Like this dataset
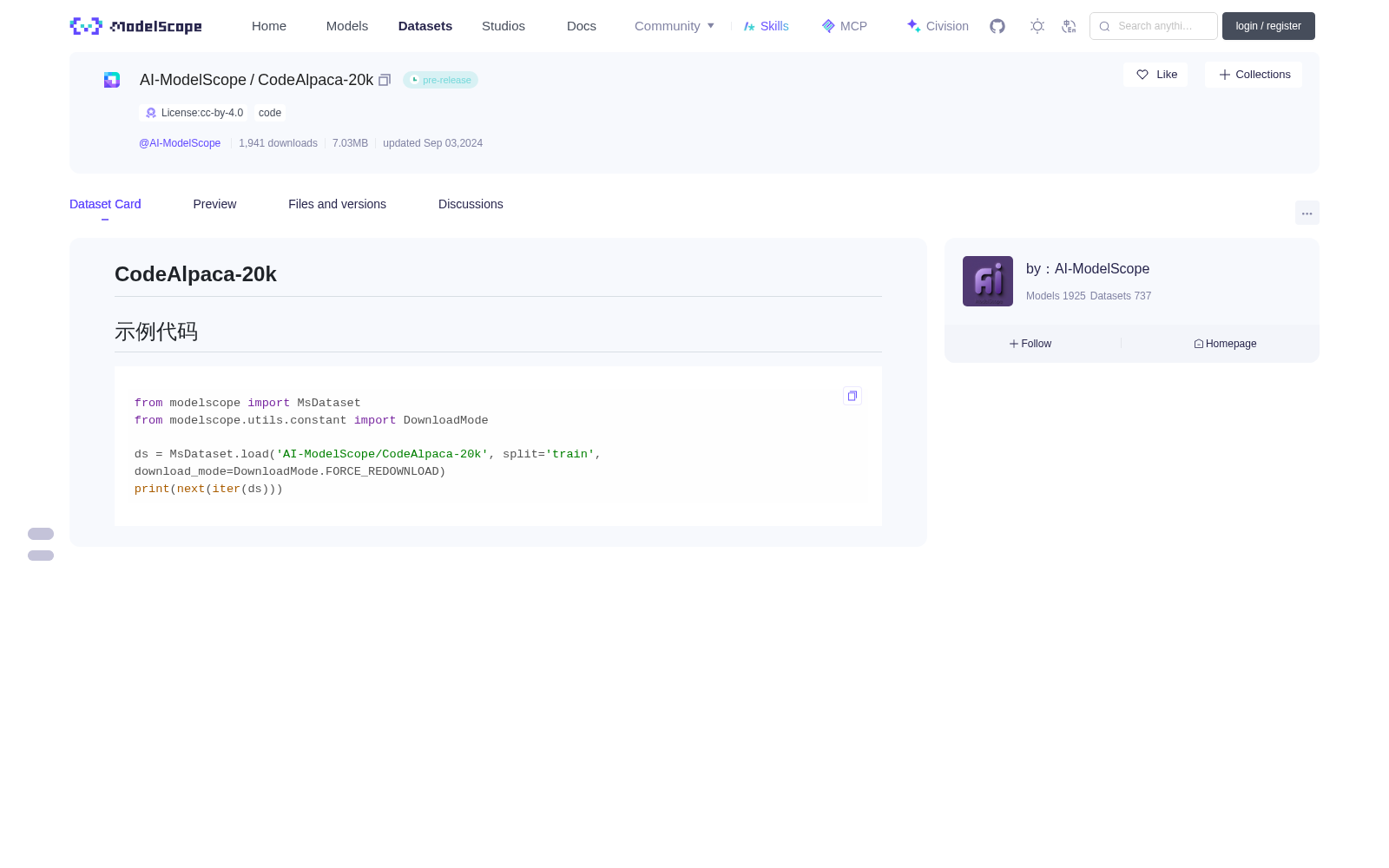 (1155, 75)
